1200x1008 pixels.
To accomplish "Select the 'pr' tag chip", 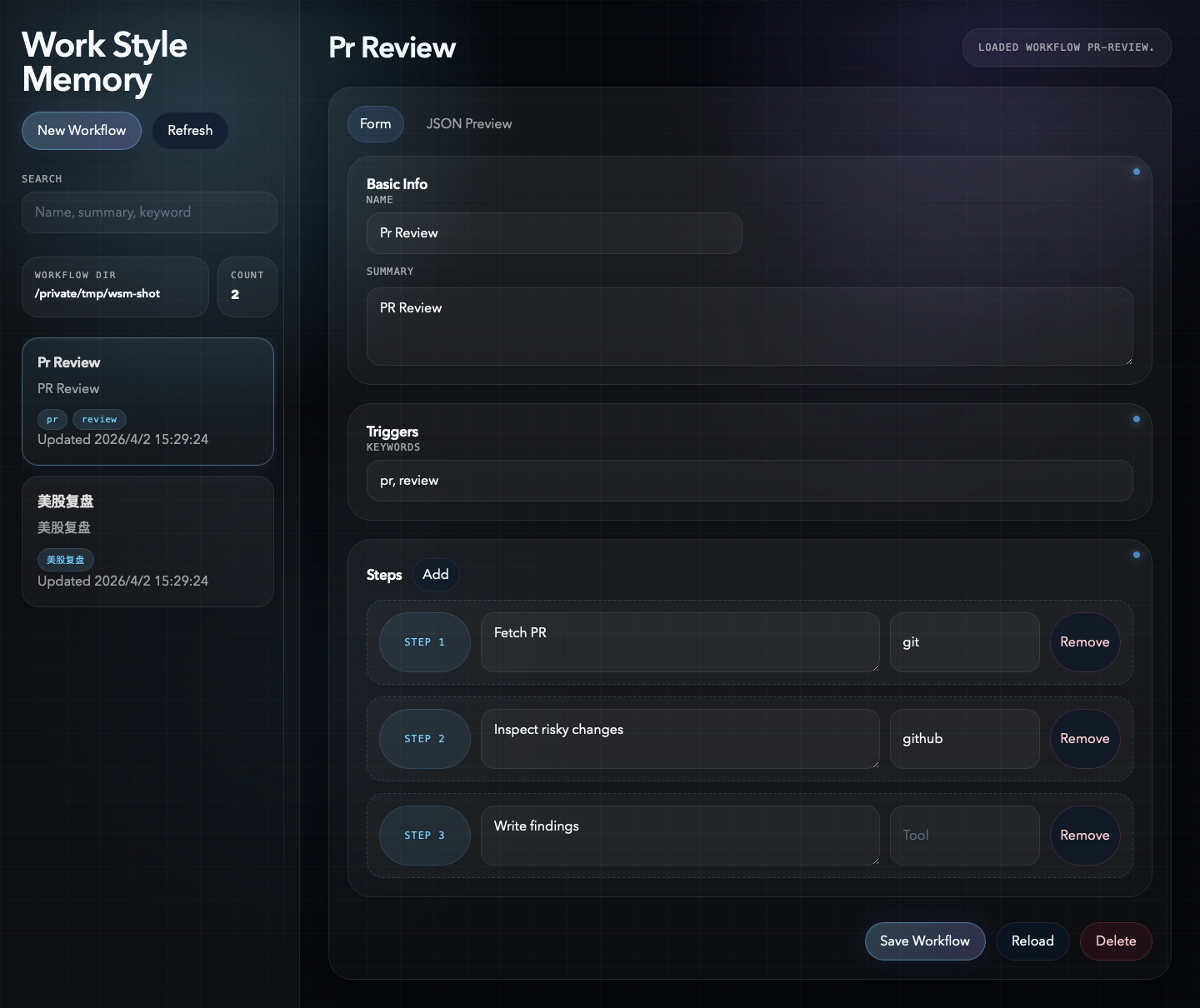I will coord(52,419).
